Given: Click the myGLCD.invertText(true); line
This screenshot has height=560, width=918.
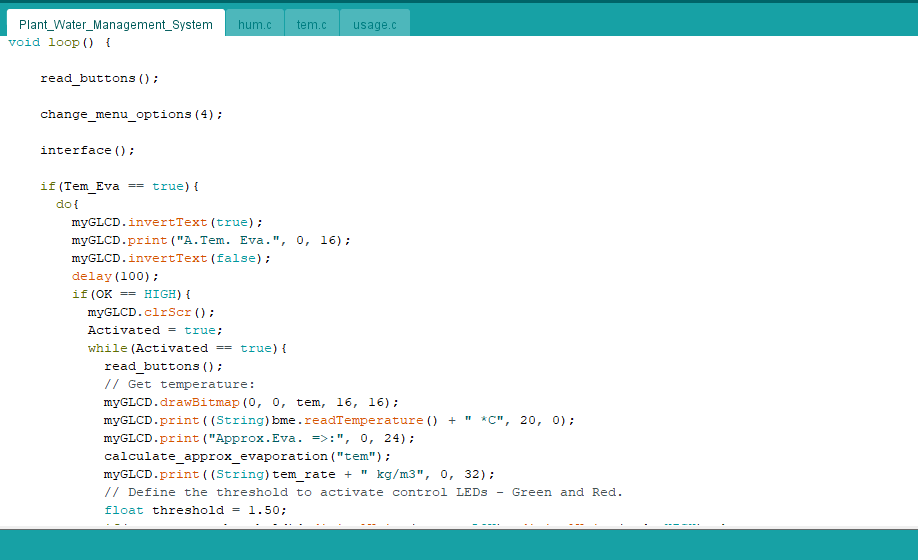Looking at the screenshot, I should pos(167,222).
